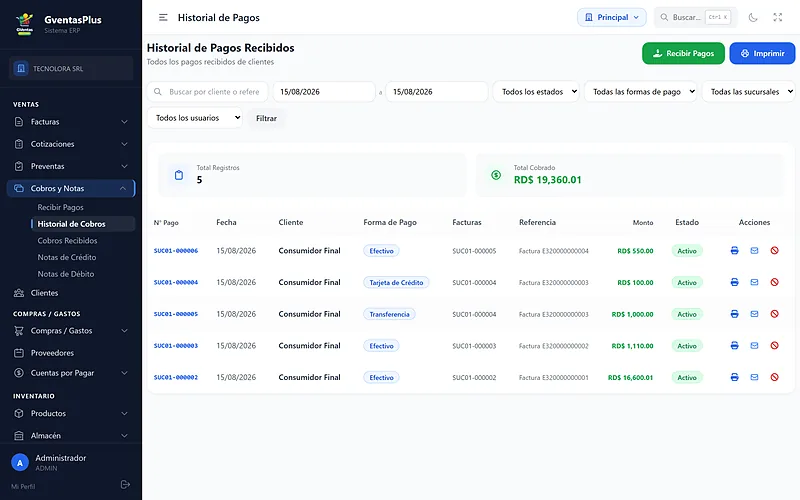The width and height of the screenshot is (800, 500).
Task: Email payment SUC01-000002 via envelope icon
Action: coord(754,377)
